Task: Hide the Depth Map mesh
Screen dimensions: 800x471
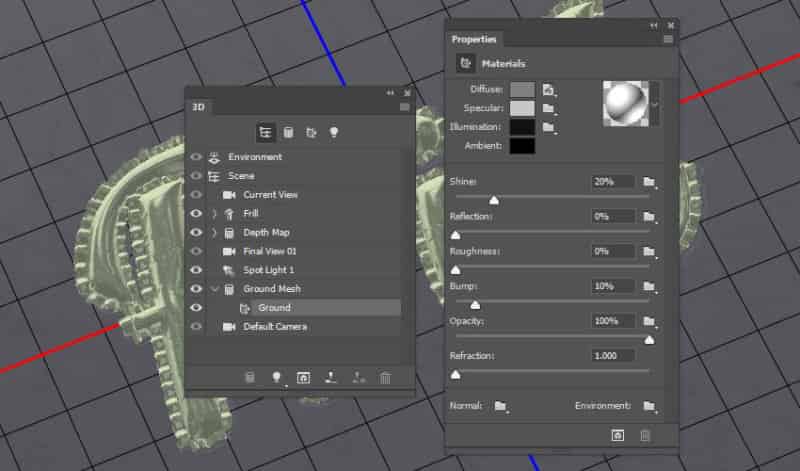Action: click(x=196, y=232)
